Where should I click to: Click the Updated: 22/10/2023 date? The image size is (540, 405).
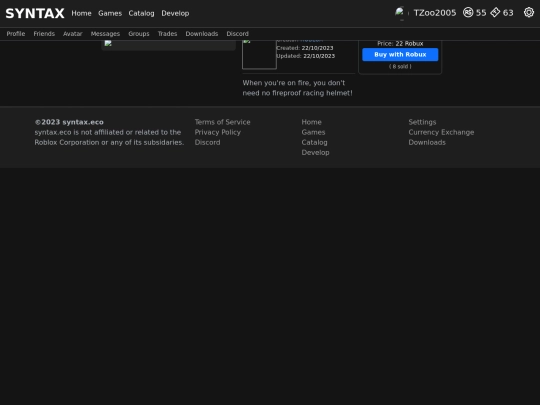pyautogui.click(x=305, y=56)
